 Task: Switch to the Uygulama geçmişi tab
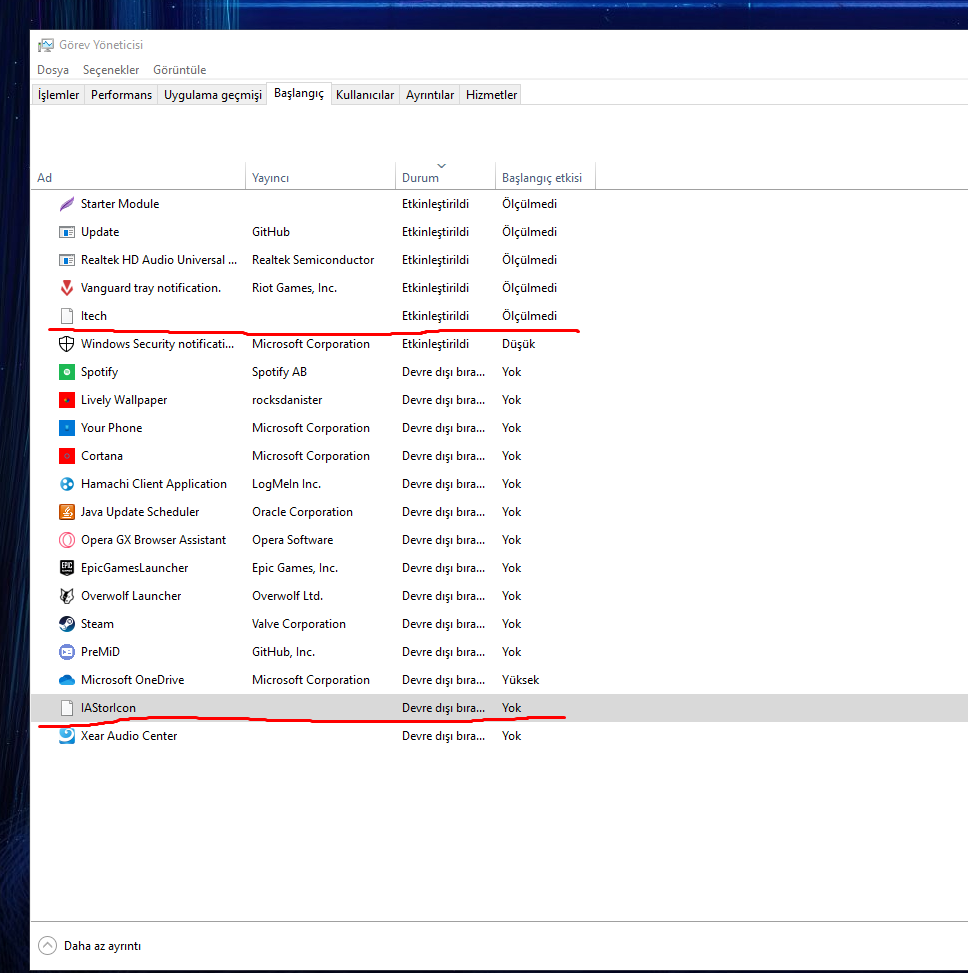212,95
